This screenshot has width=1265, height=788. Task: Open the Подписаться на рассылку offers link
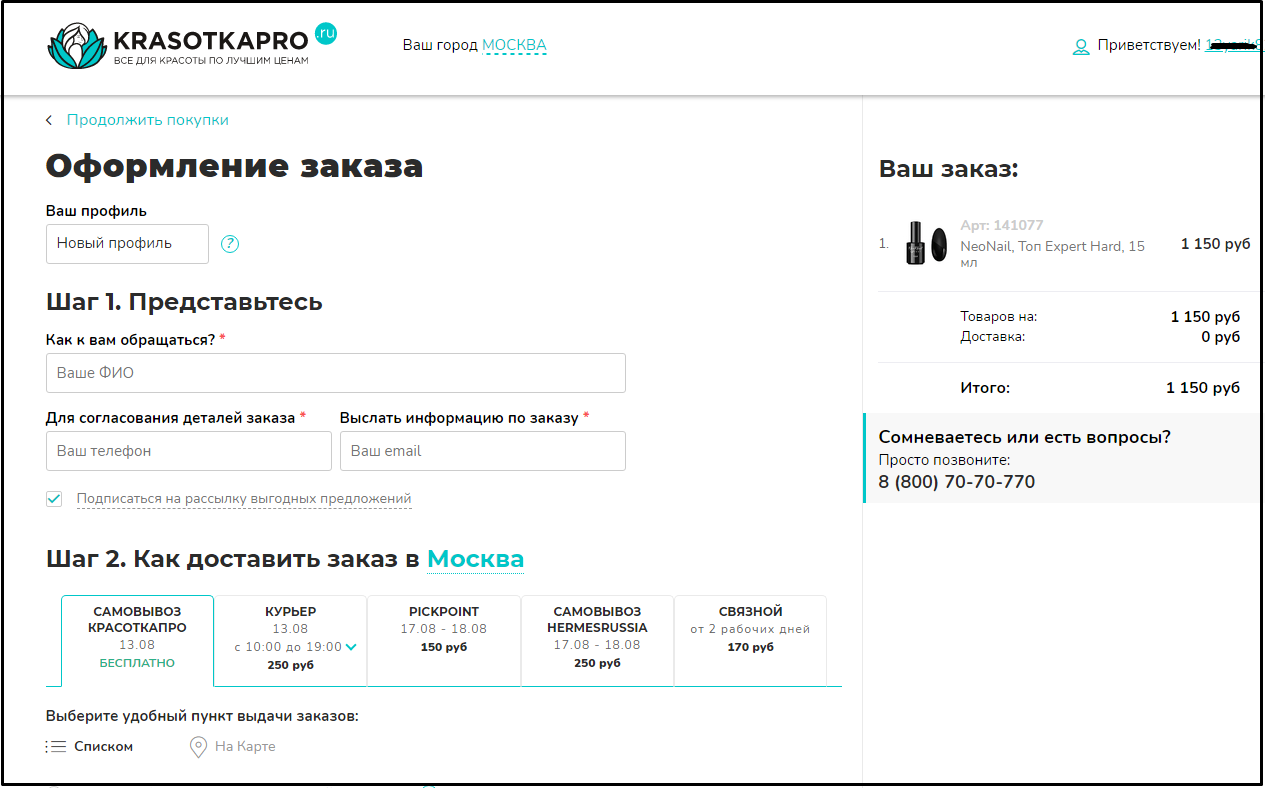[x=244, y=498]
